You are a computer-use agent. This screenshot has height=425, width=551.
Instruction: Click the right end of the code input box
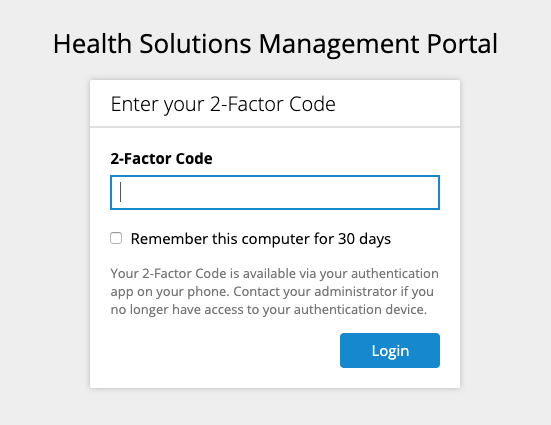(430, 192)
